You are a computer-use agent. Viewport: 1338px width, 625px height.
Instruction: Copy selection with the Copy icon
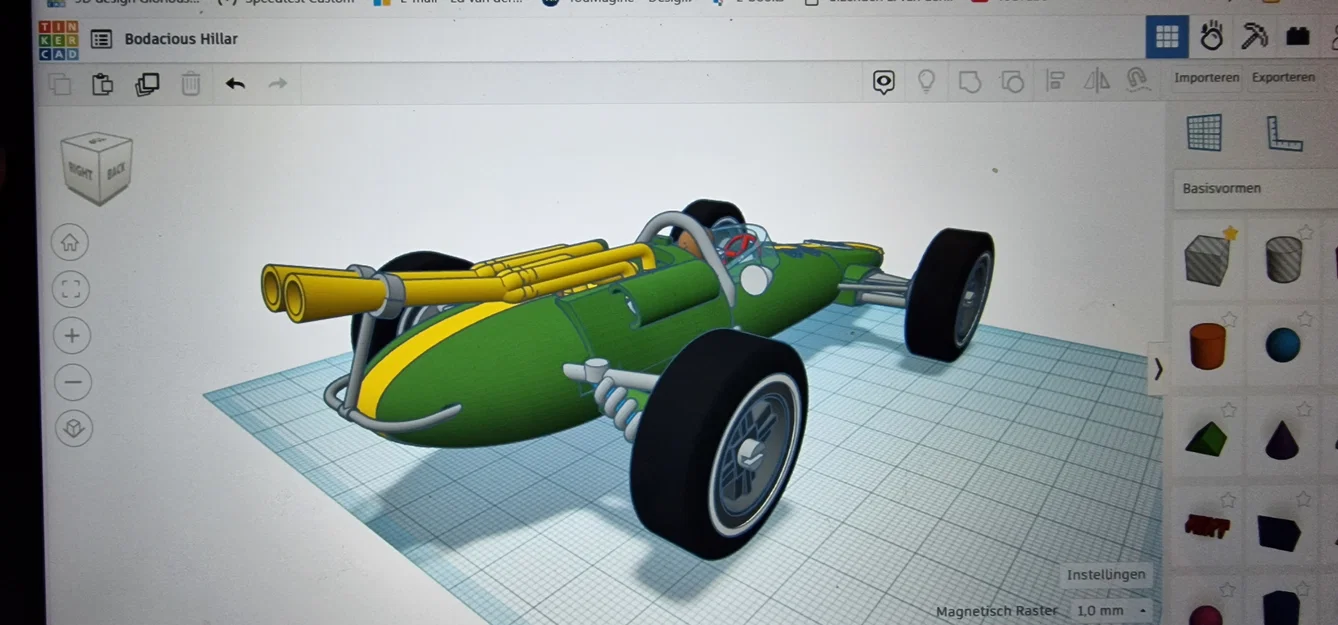[x=60, y=84]
